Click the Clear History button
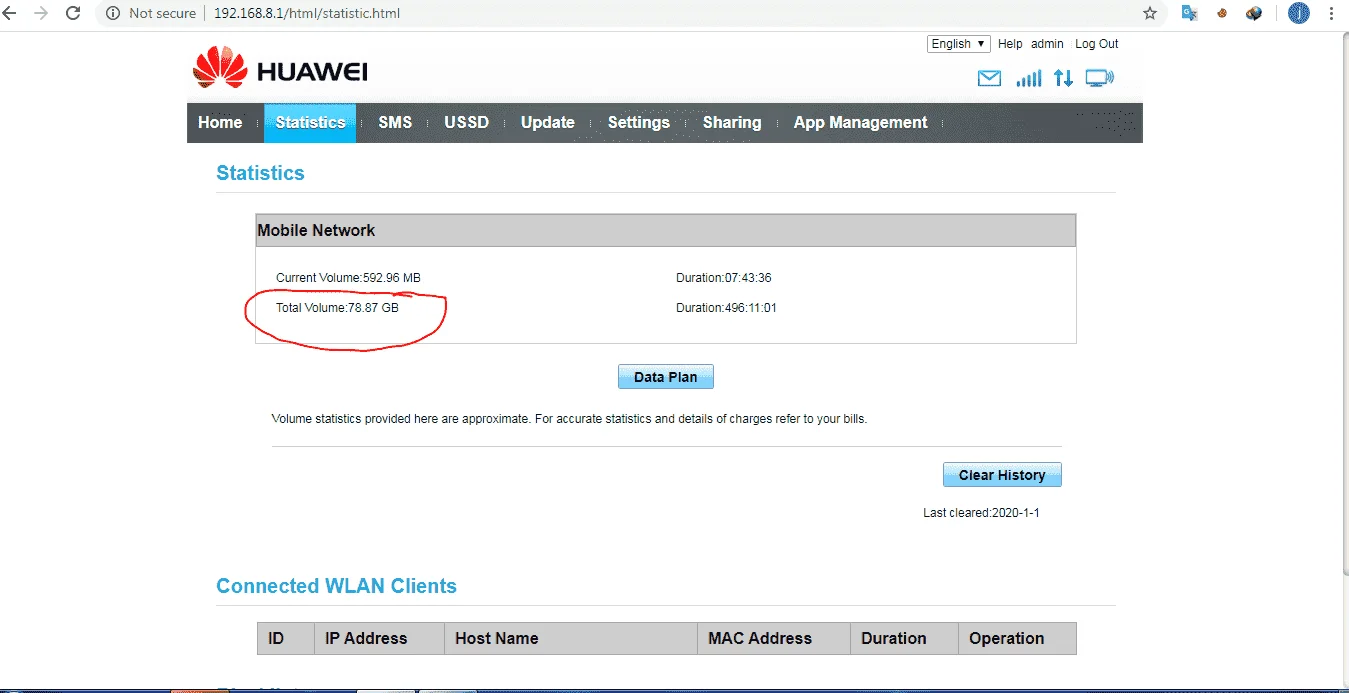 1002,475
